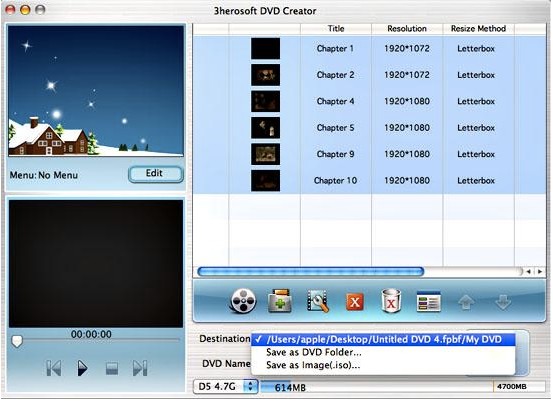Viewport: 553px width, 401px height.
Task: Skip to next track in preview
Action: click(x=140, y=368)
